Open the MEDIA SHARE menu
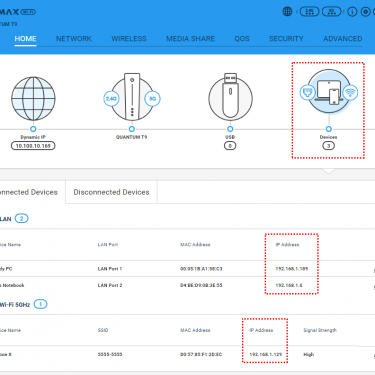The image size is (375, 375). point(191,39)
